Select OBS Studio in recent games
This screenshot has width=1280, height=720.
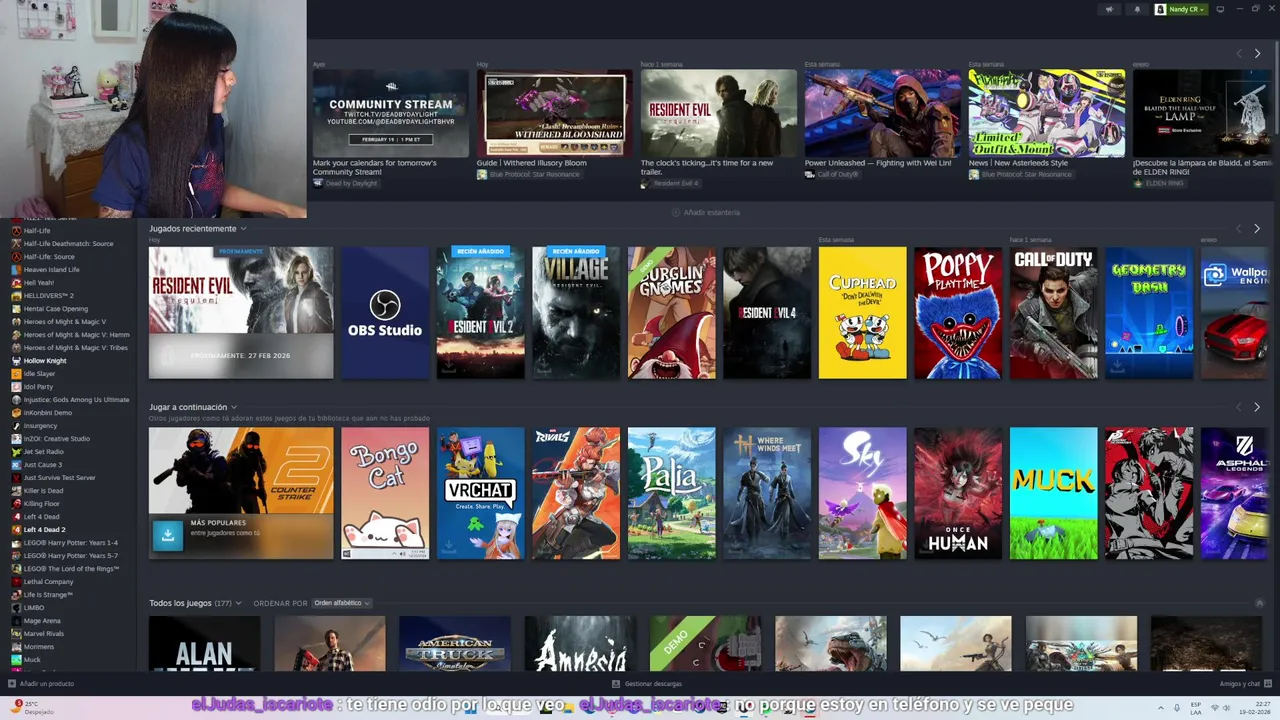point(385,313)
